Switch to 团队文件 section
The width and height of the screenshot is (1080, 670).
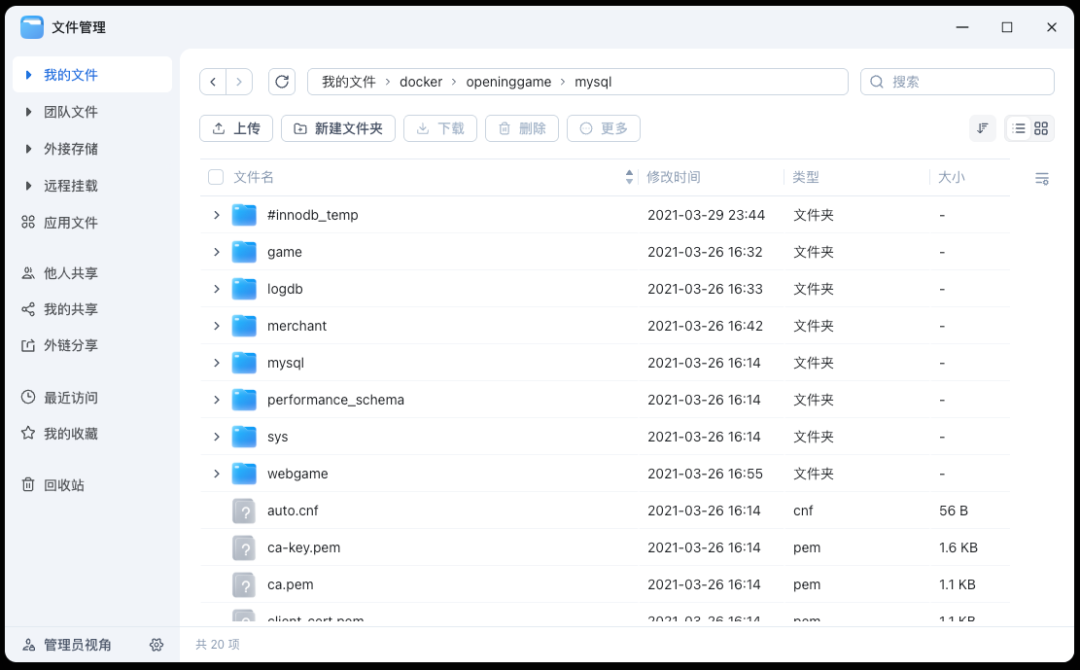pos(71,111)
